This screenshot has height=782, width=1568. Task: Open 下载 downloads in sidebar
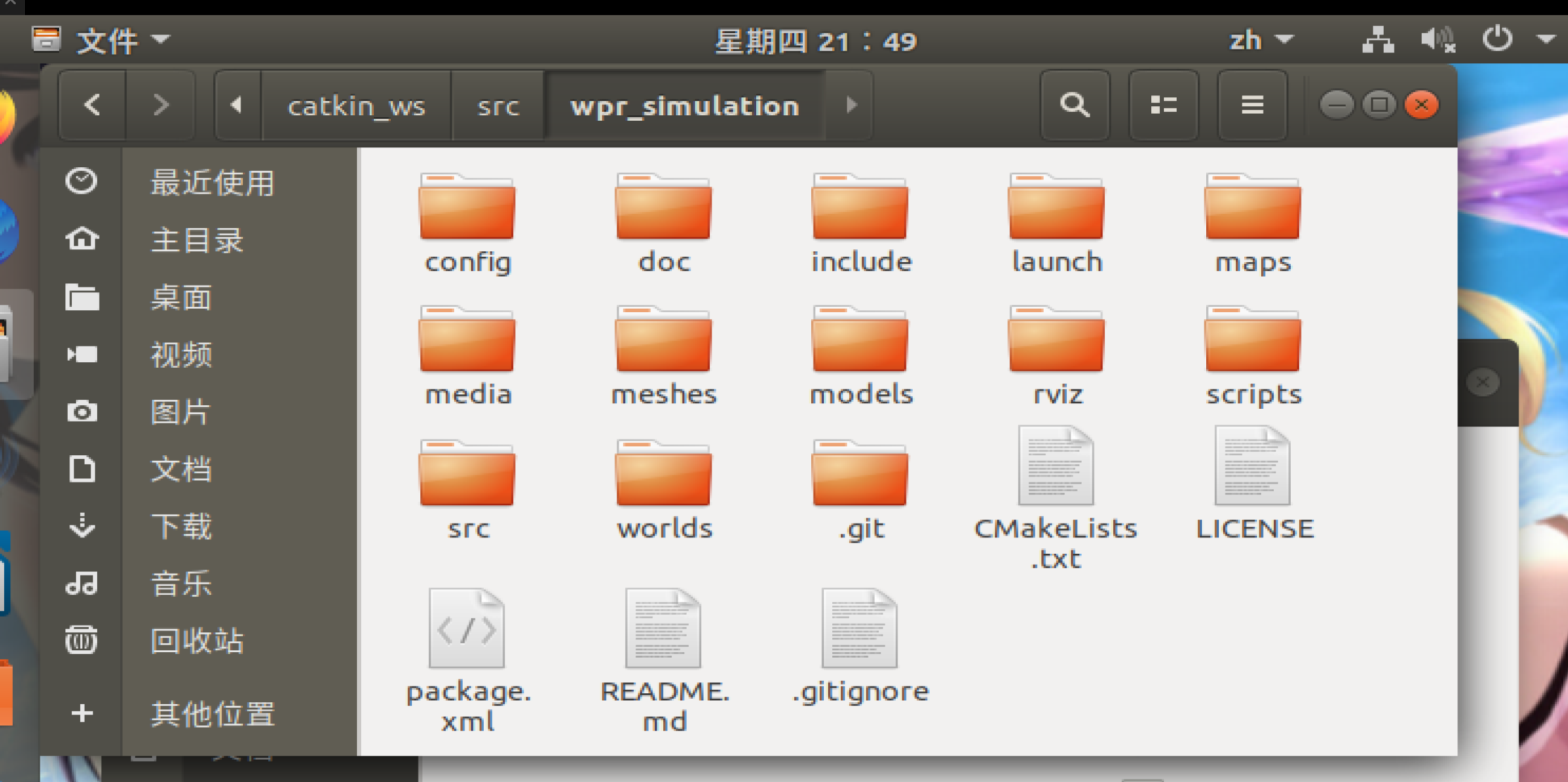pyautogui.click(x=181, y=526)
